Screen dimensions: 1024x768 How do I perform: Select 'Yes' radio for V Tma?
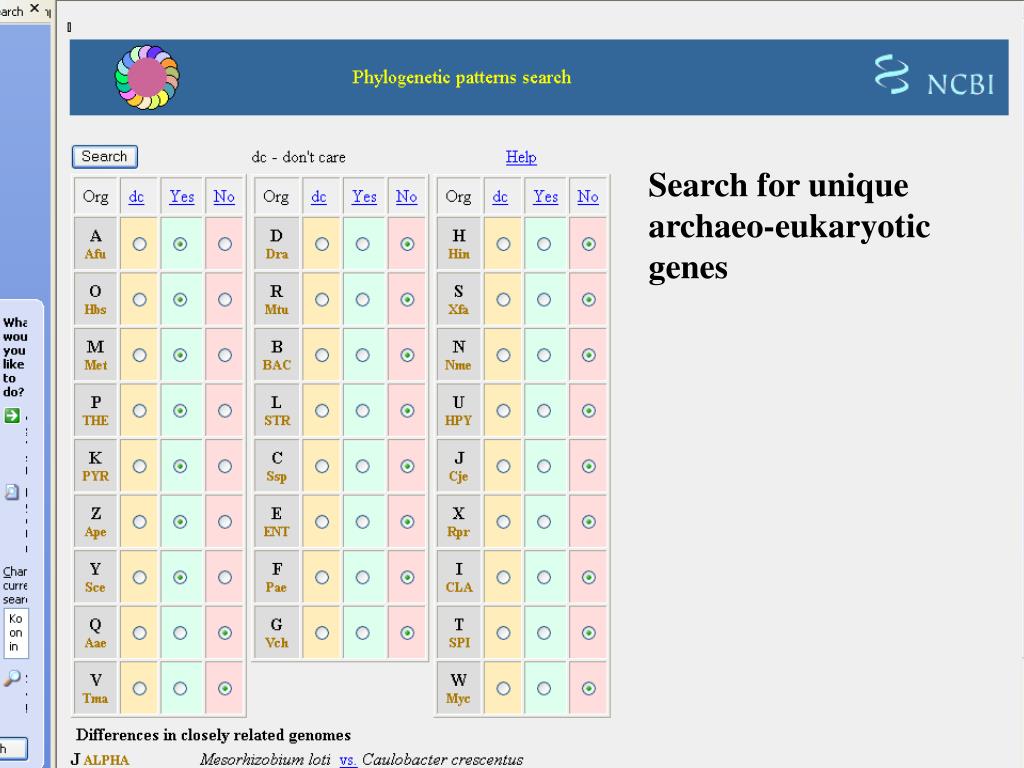[180, 688]
